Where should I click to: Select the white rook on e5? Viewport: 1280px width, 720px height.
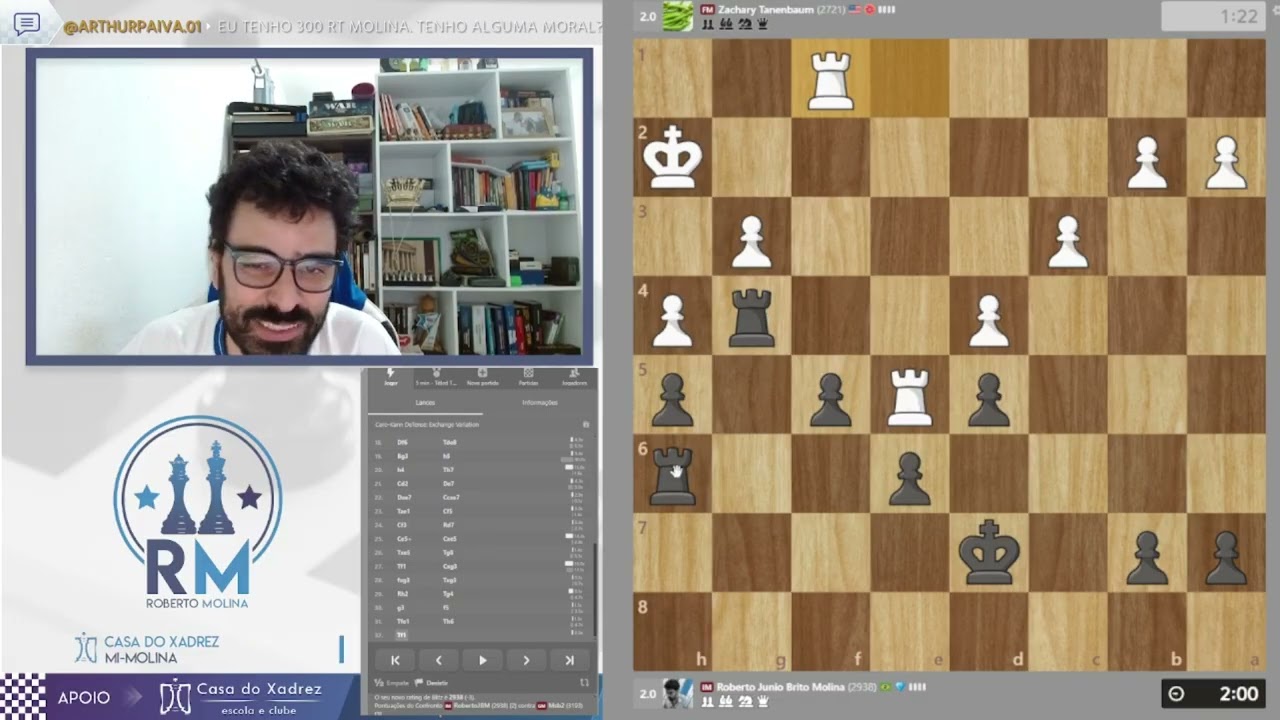point(909,397)
